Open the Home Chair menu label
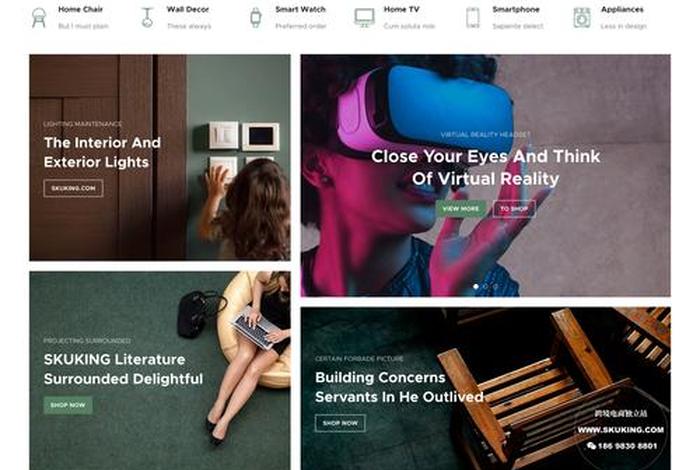This screenshot has width=700, height=470. pos(80,9)
